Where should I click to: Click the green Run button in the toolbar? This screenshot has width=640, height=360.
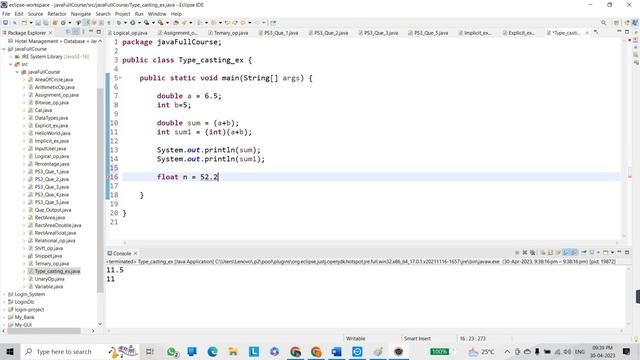[133, 23]
